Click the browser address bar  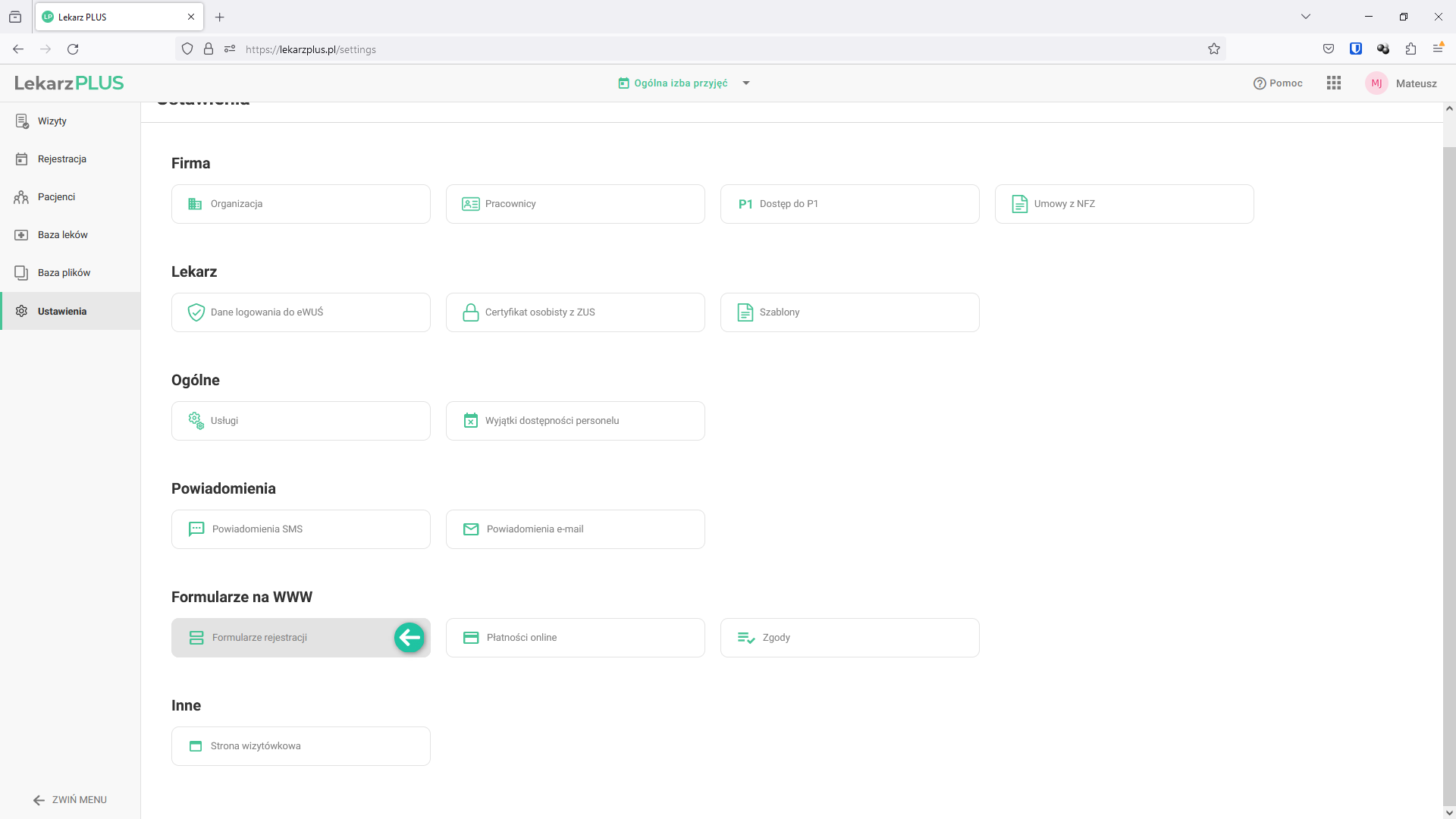tap(682, 49)
